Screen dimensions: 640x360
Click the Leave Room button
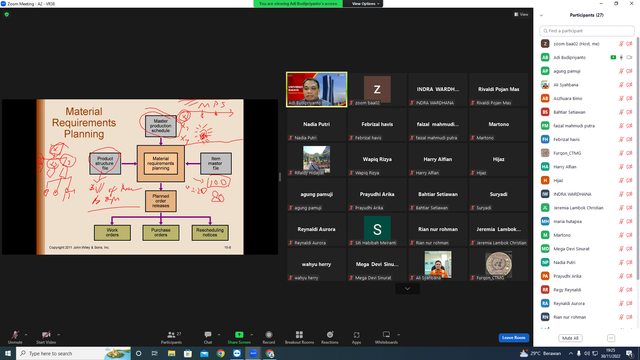coord(513,338)
